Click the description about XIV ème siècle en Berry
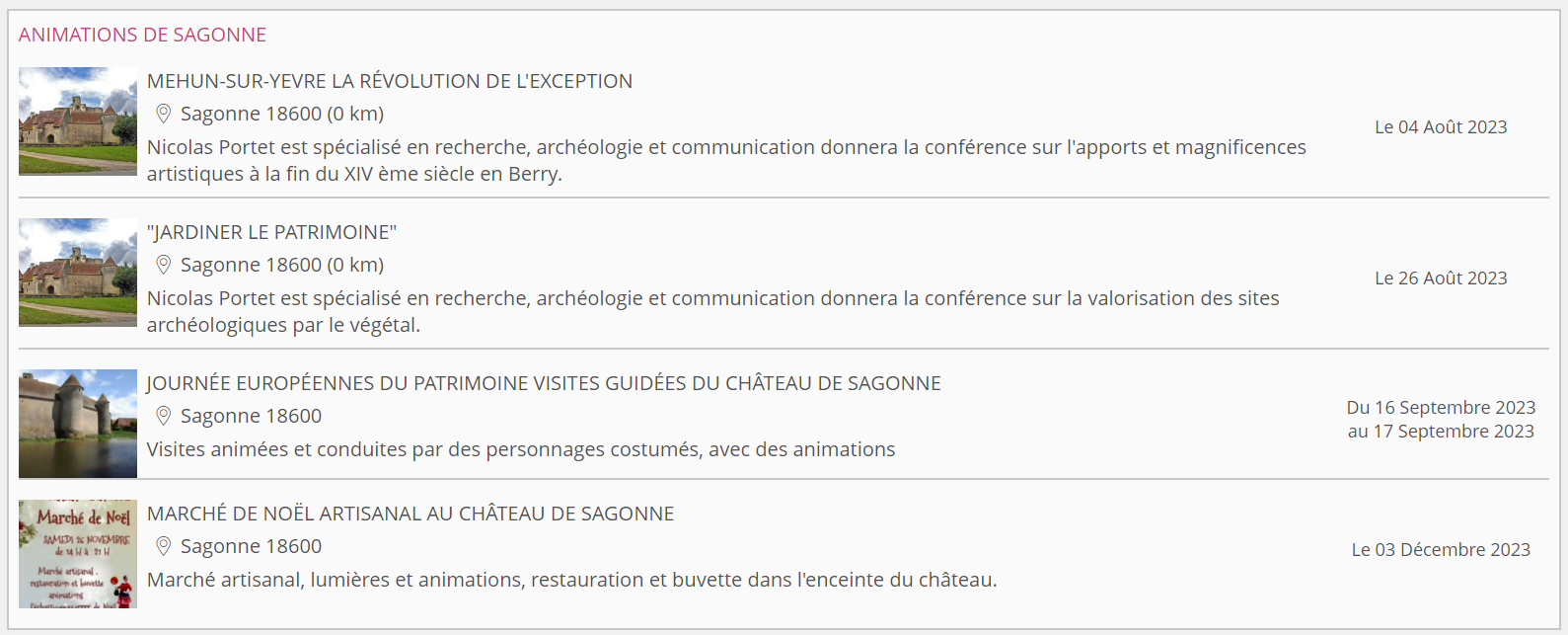 (x=726, y=160)
